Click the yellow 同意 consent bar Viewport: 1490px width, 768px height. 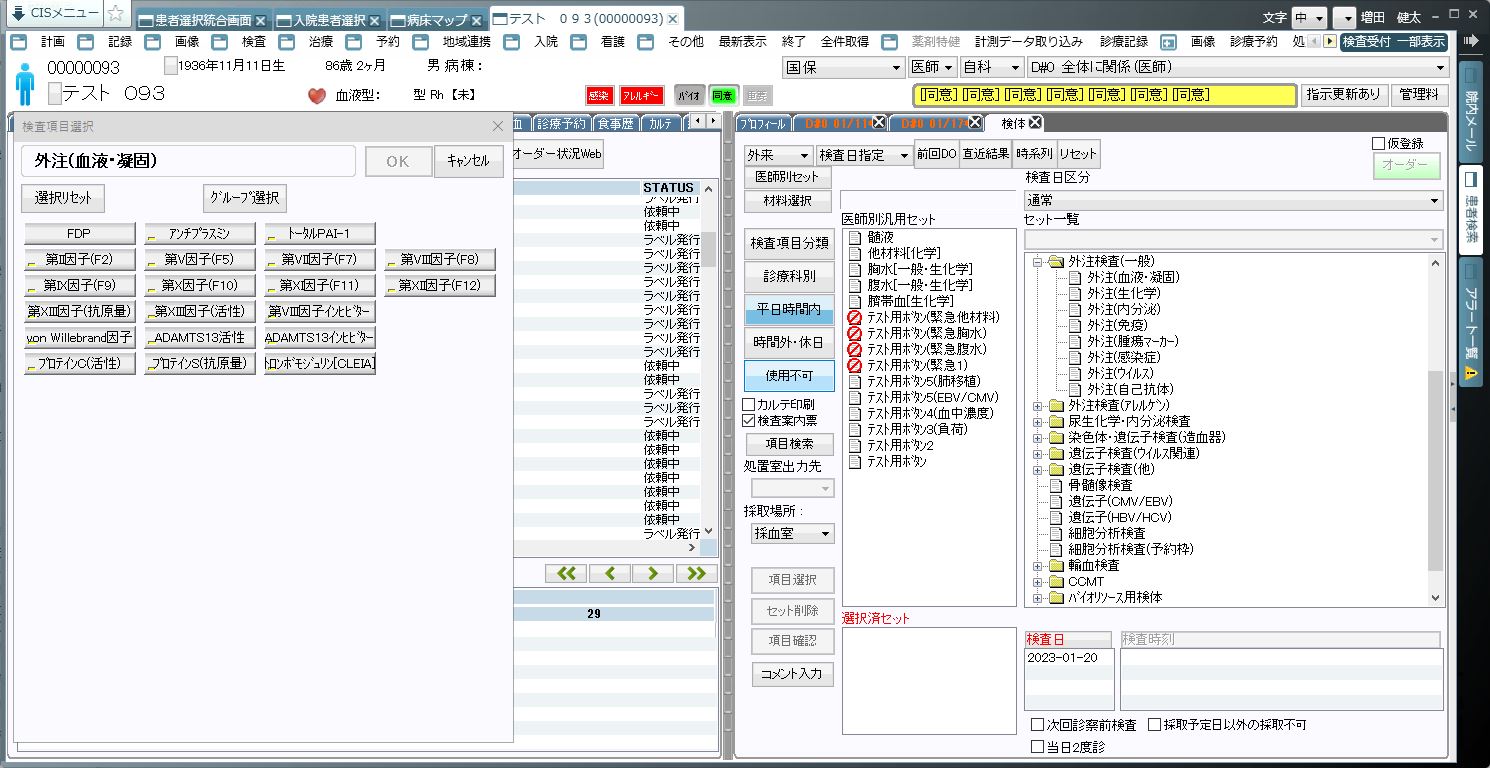[x=1104, y=95]
